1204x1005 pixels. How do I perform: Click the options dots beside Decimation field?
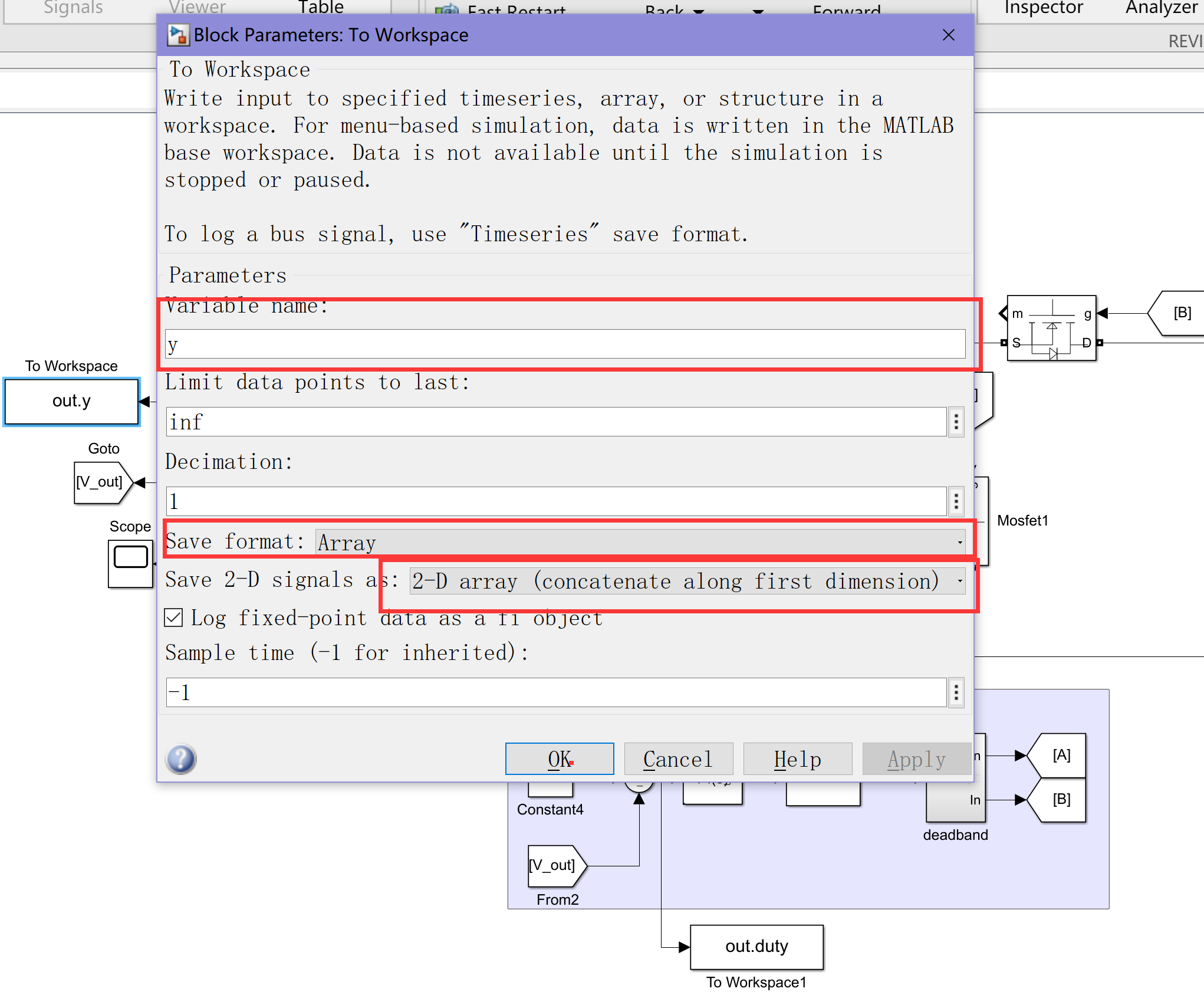956,501
